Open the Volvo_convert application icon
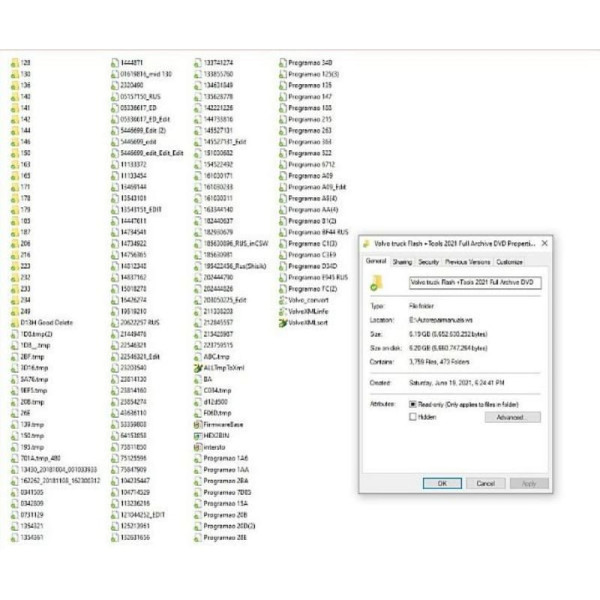600x600 pixels. pyautogui.click(x=282, y=298)
